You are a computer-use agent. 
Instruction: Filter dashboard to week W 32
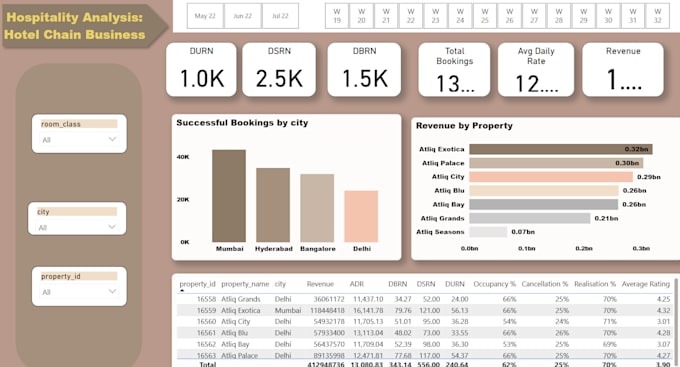pos(658,16)
